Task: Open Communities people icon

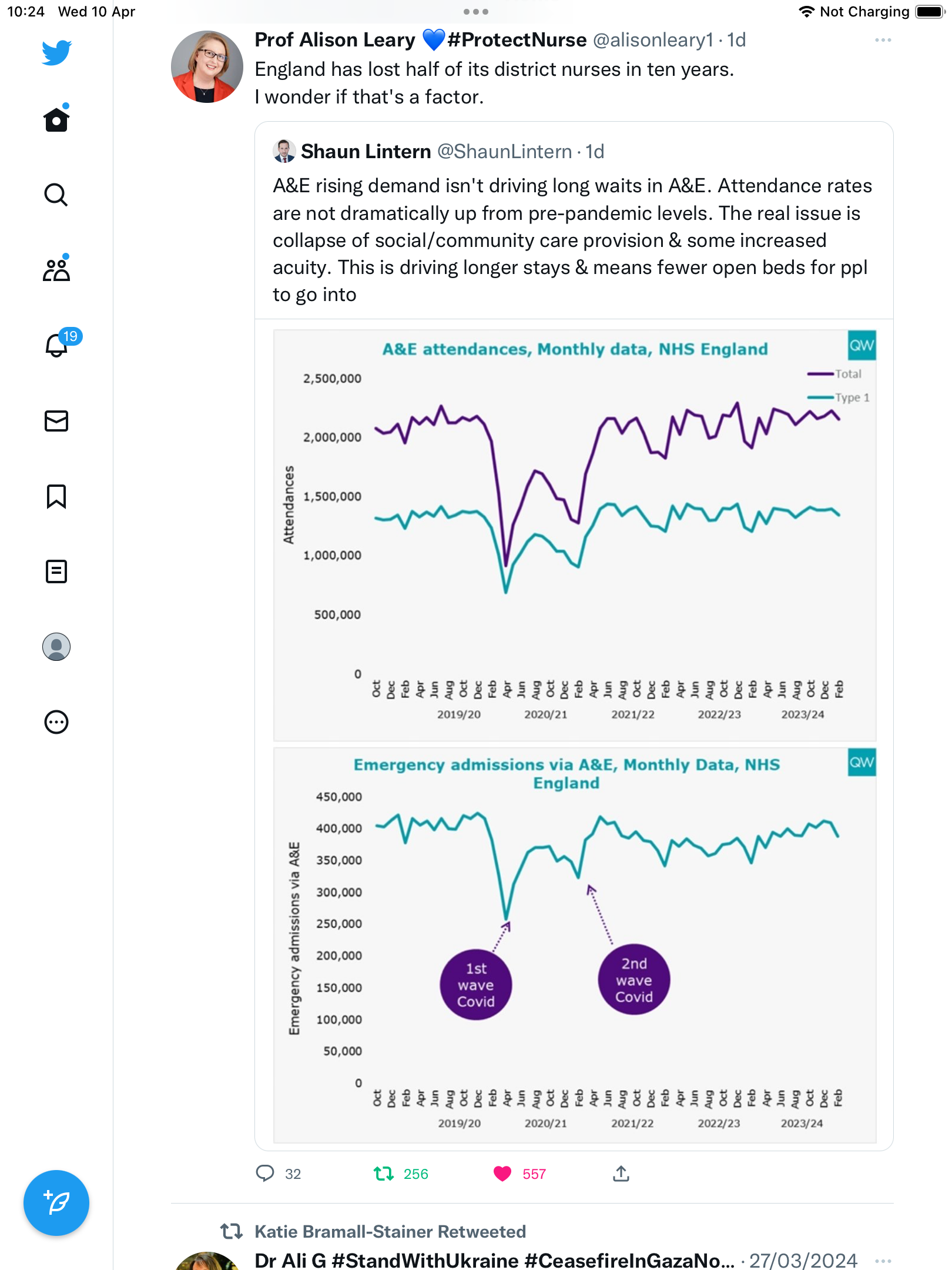Action: (x=56, y=270)
